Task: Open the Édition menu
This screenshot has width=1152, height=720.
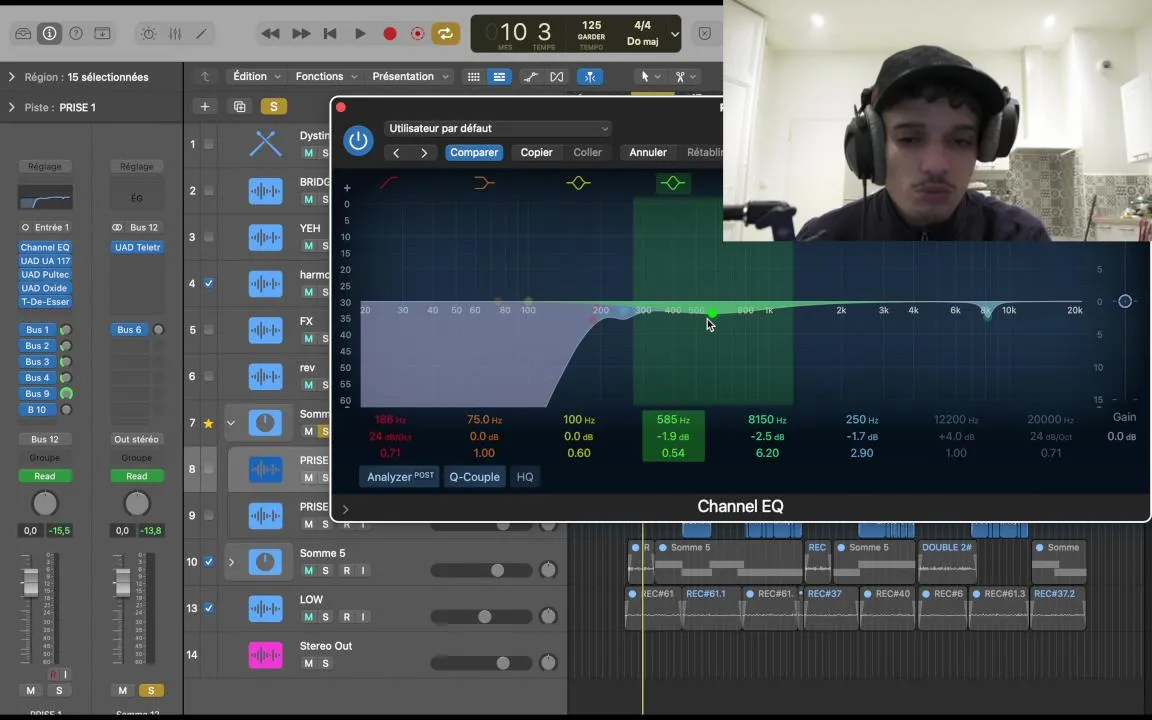Action: [256, 76]
